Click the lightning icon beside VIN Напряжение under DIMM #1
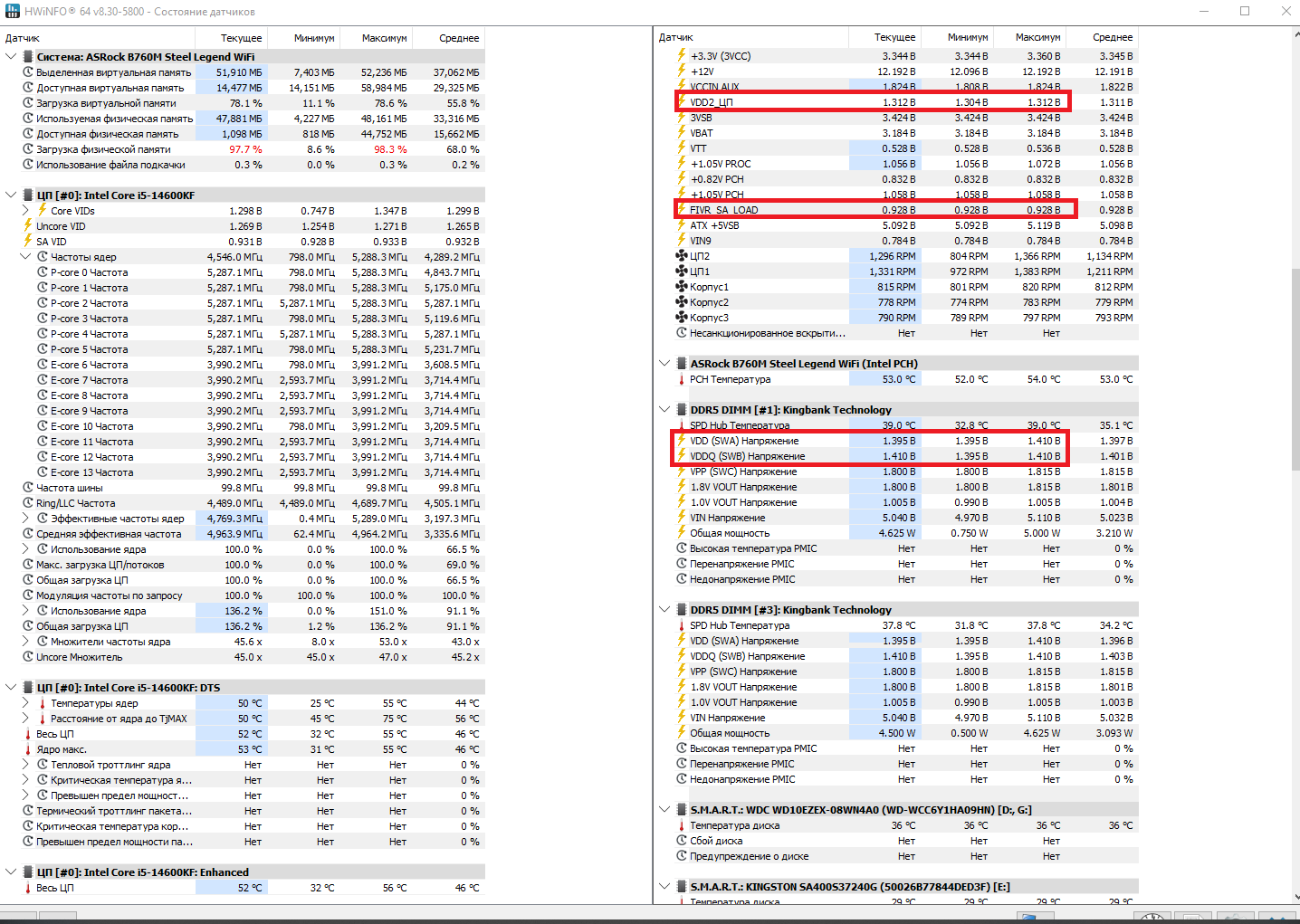Viewport: 1300px width, 924px height. coord(682,518)
